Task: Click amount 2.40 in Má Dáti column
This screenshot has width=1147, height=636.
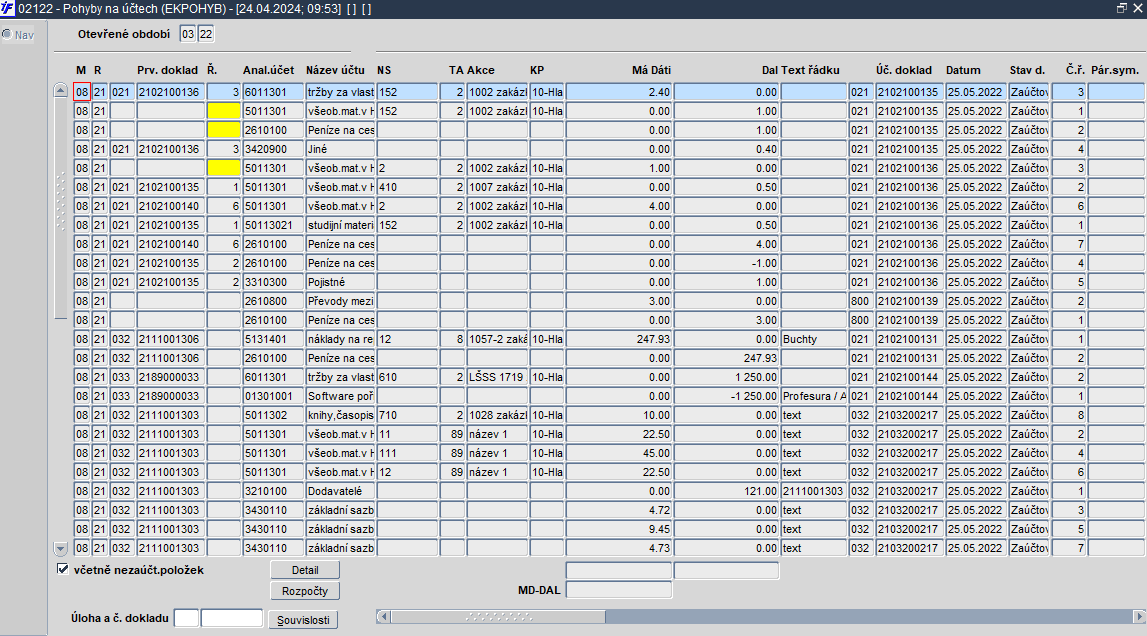Action: pyautogui.click(x=619, y=92)
